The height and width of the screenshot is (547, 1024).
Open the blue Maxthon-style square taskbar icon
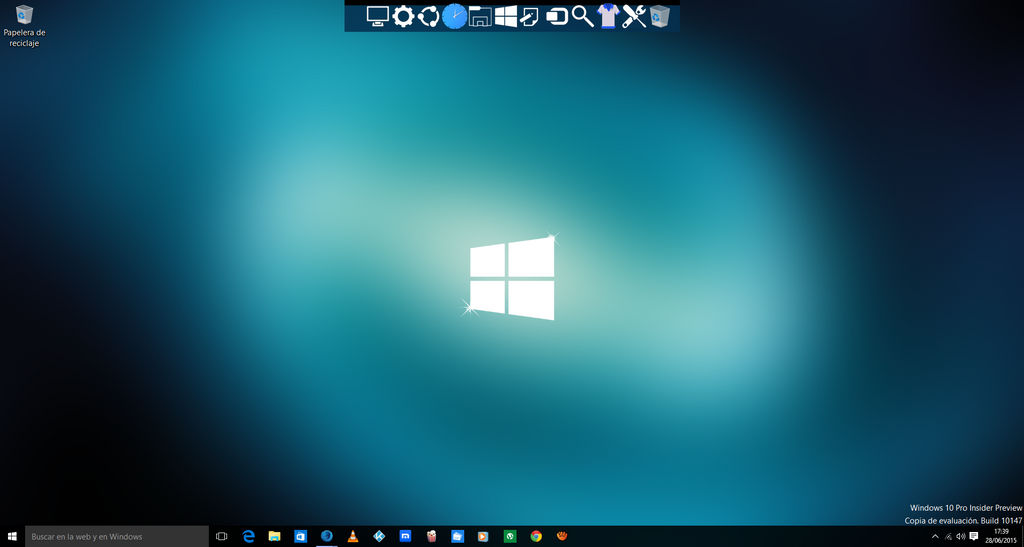tap(405, 537)
